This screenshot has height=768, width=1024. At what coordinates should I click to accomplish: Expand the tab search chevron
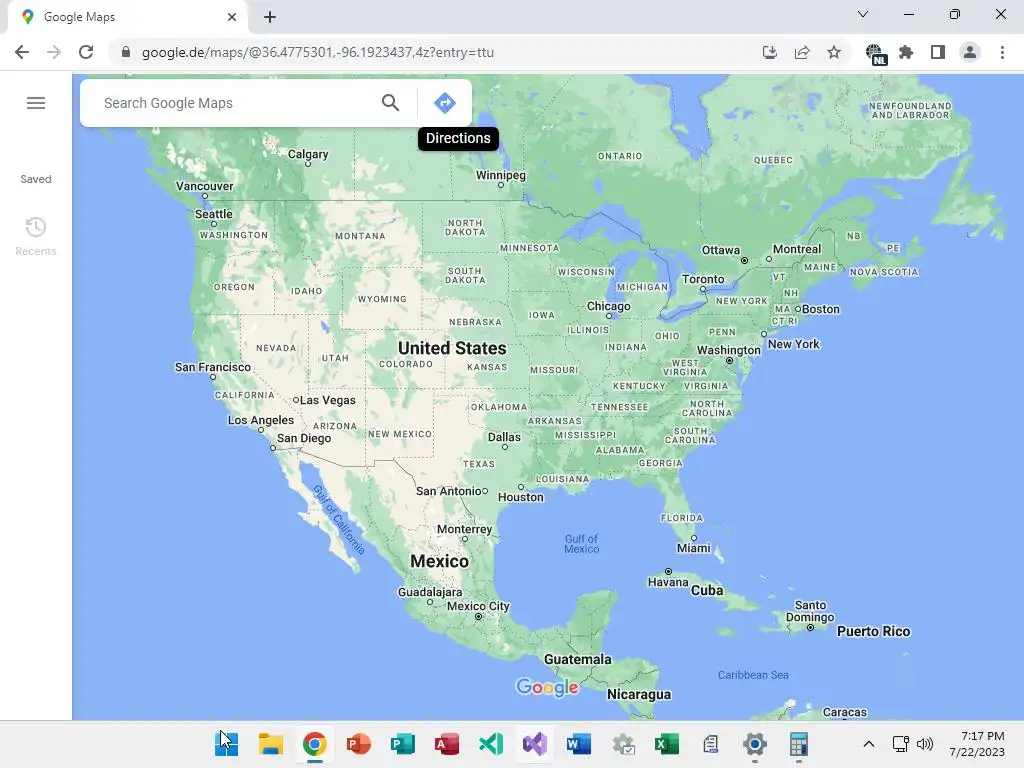click(x=863, y=14)
